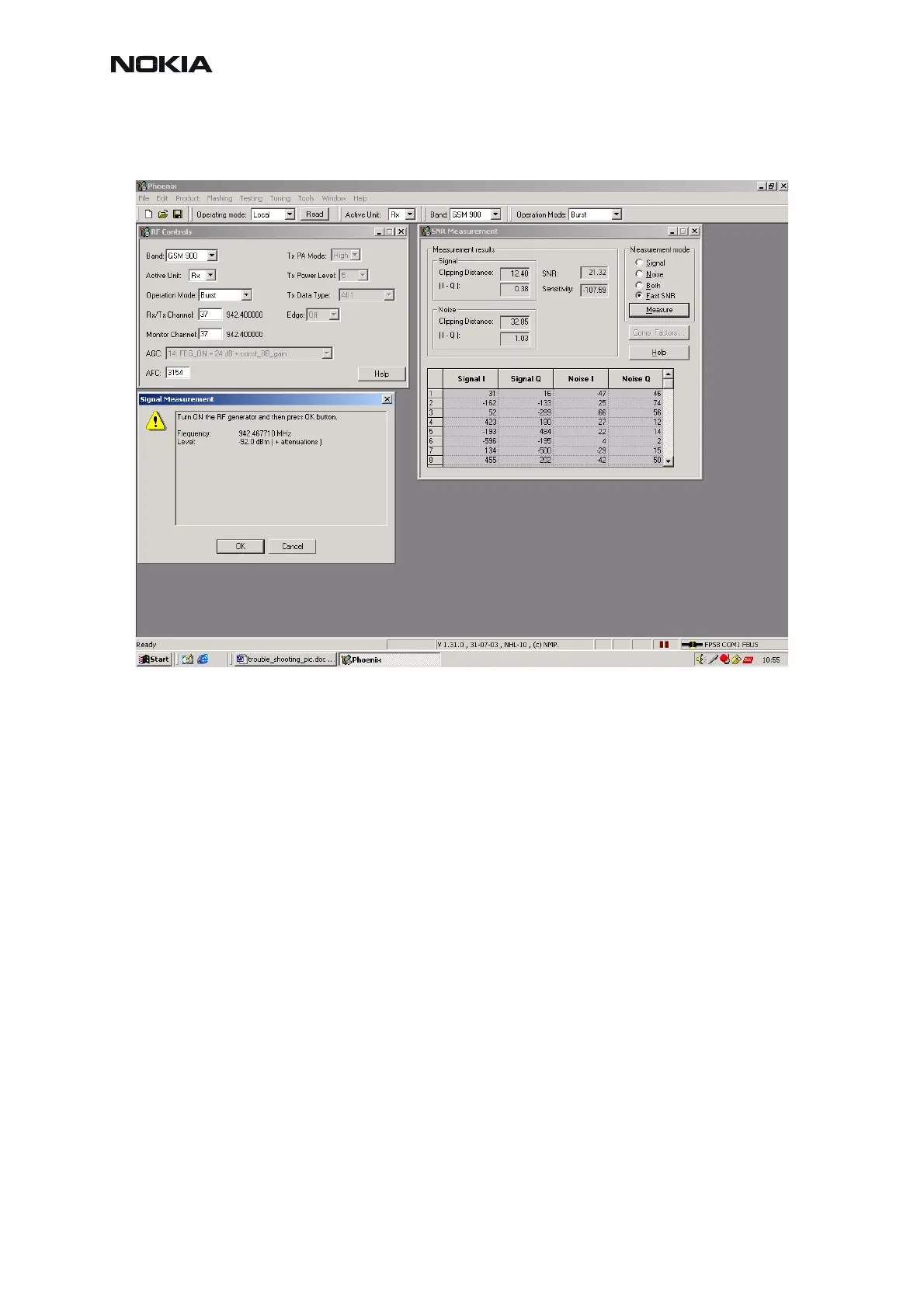Click the Windows Start button
The width and height of the screenshot is (924, 1308).
coord(154,659)
